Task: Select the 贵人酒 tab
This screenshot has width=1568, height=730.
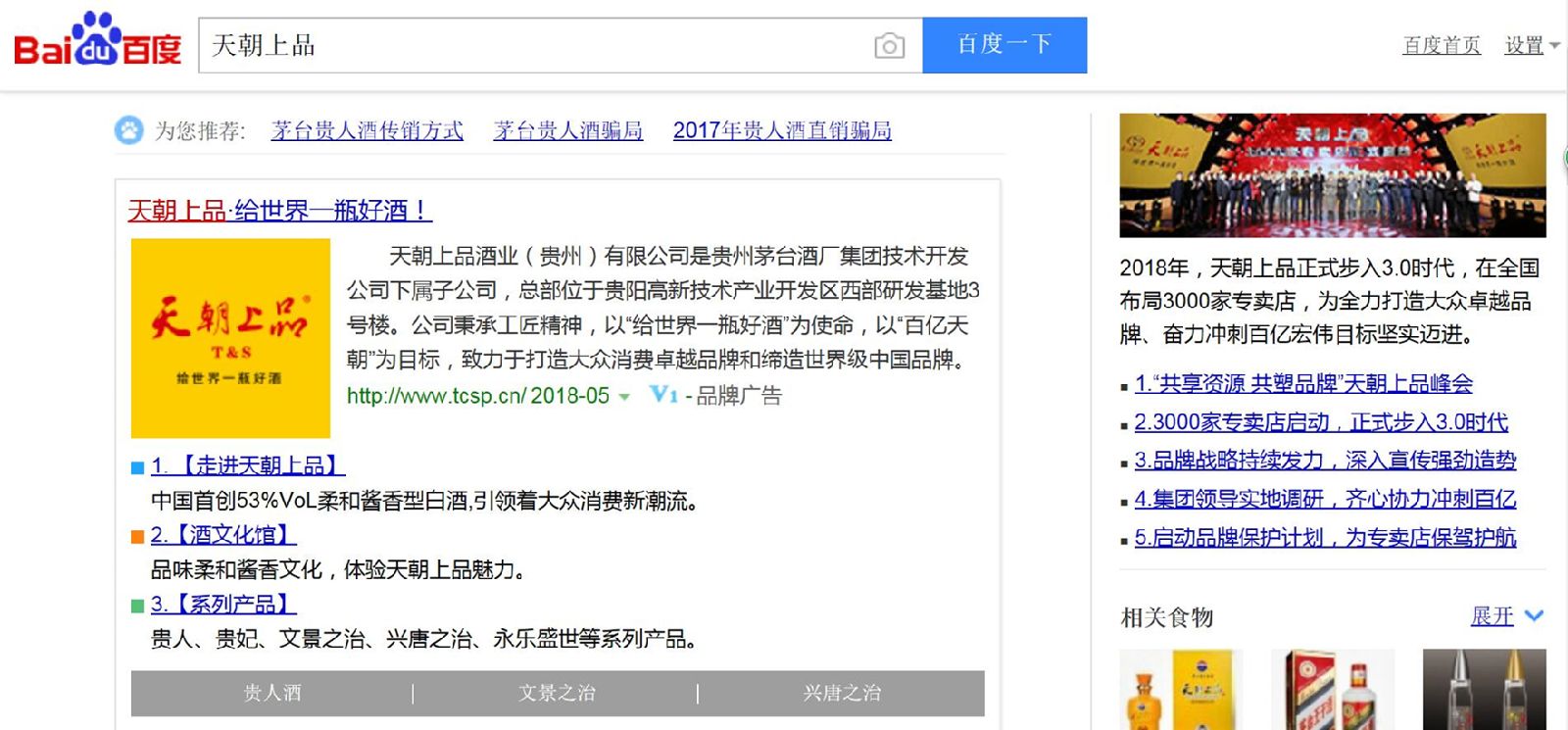Action: click(x=272, y=694)
